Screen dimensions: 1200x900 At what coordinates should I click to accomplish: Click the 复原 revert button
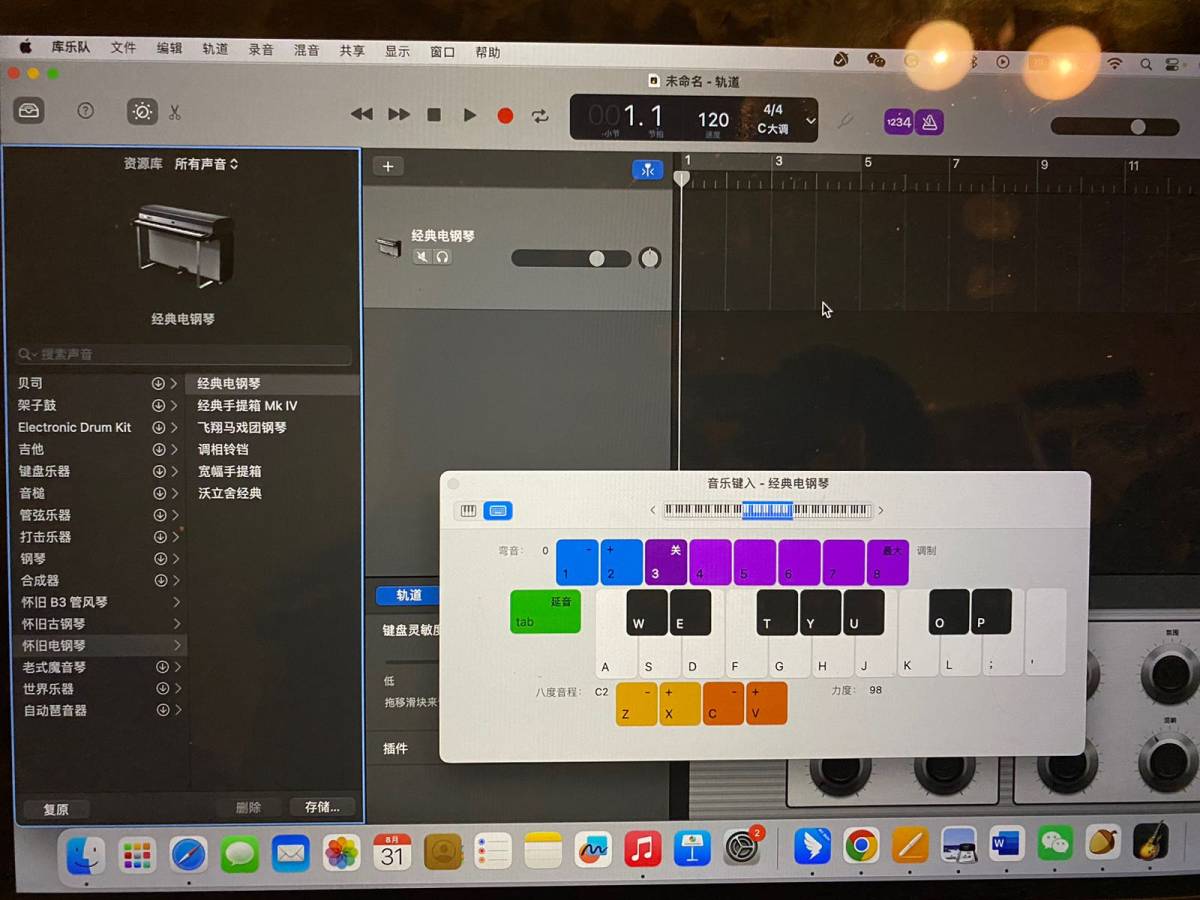tap(56, 809)
